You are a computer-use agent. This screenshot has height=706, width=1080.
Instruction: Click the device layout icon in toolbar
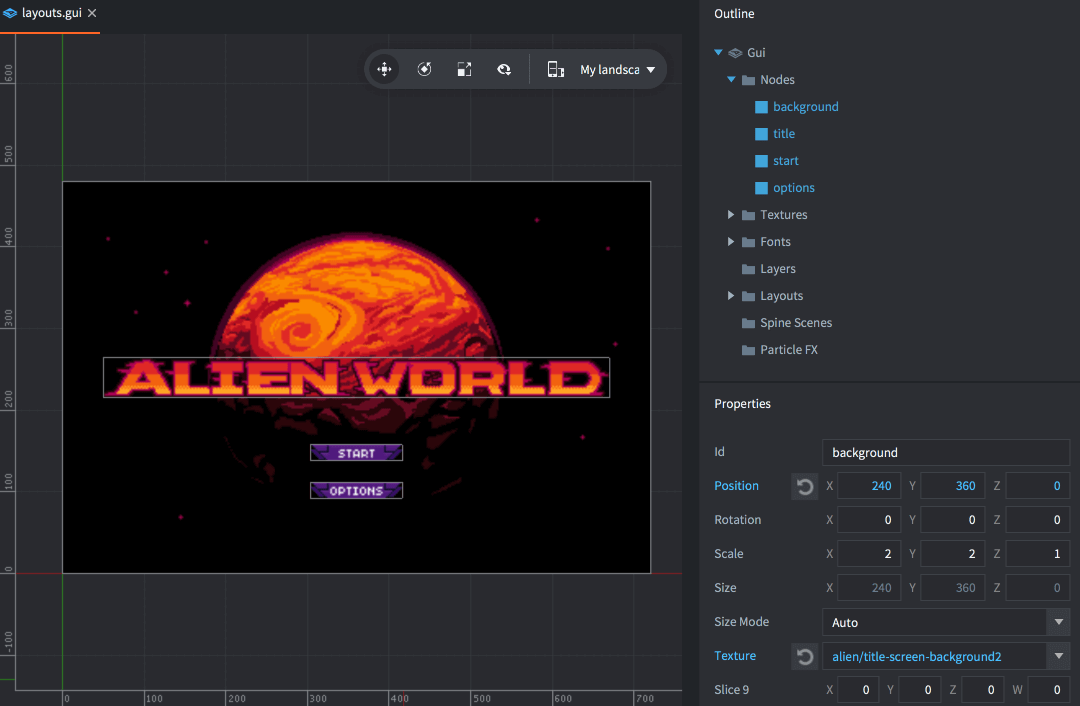coord(556,69)
